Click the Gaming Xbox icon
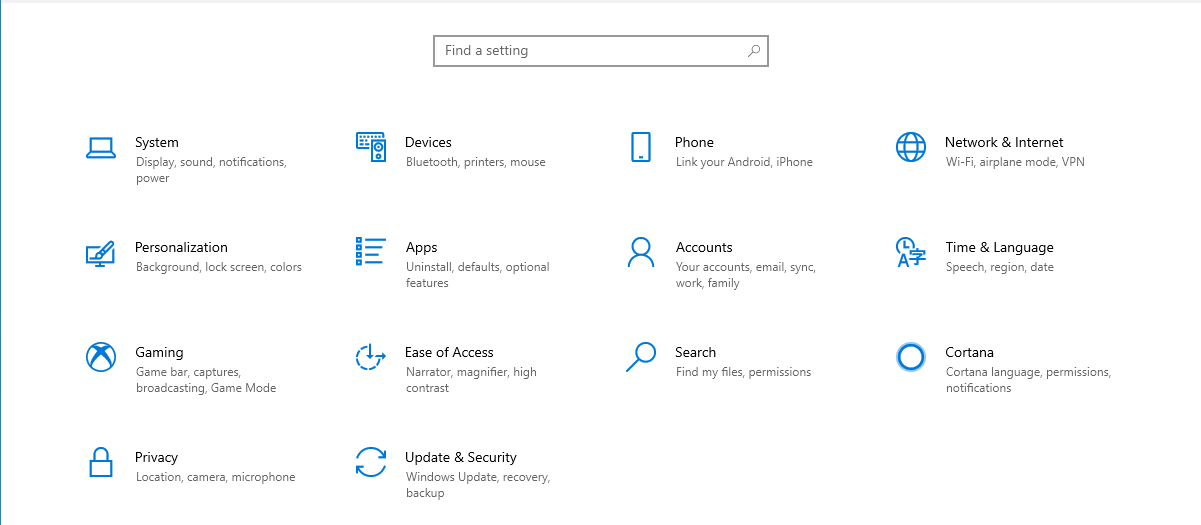This screenshot has width=1201, height=525. [x=101, y=357]
